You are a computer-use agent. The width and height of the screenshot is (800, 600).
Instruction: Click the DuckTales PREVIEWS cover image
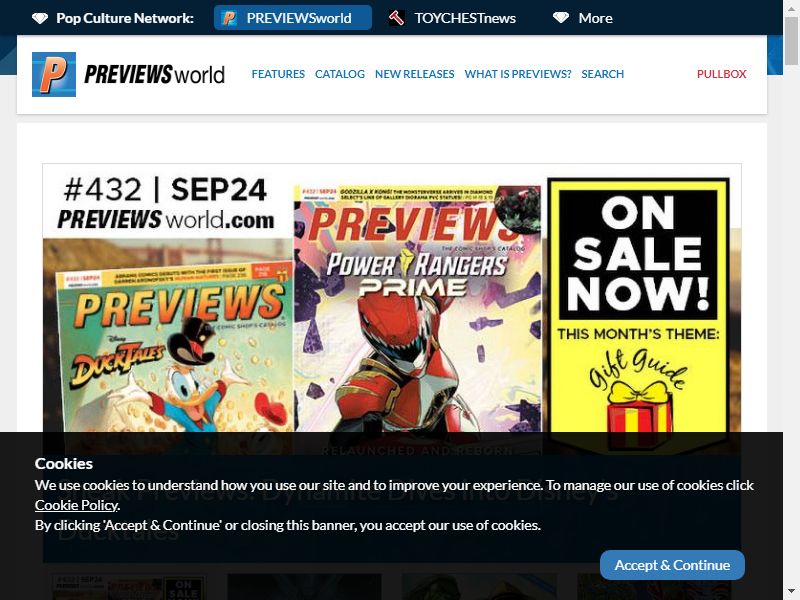pyautogui.click(x=175, y=350)
